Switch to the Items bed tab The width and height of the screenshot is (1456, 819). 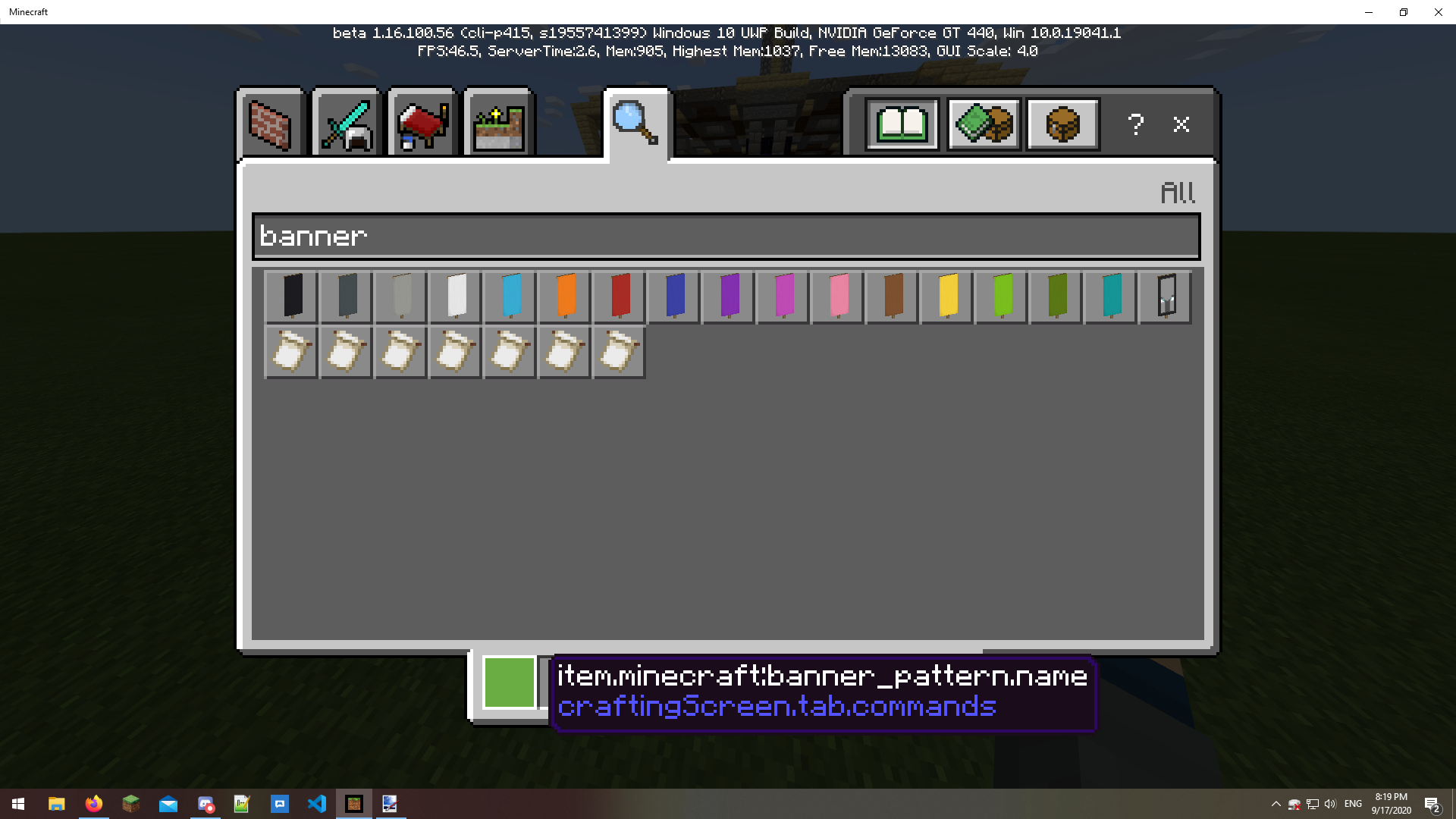422,125
